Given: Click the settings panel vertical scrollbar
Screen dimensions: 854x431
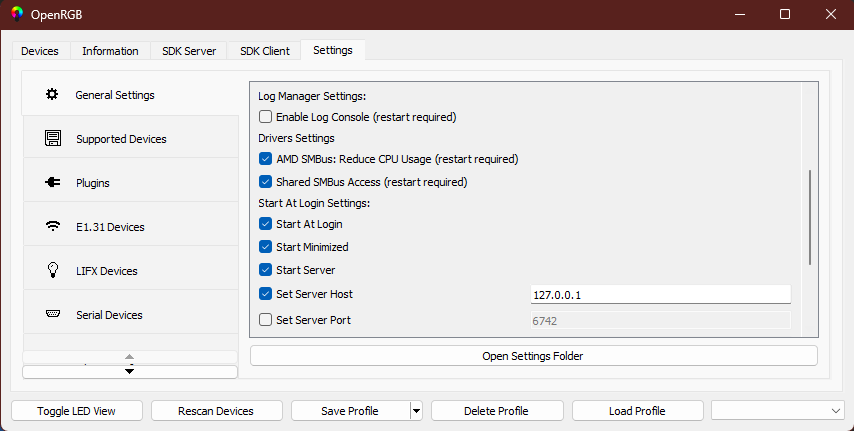Looking at the screenshot, I should (810, 217).
